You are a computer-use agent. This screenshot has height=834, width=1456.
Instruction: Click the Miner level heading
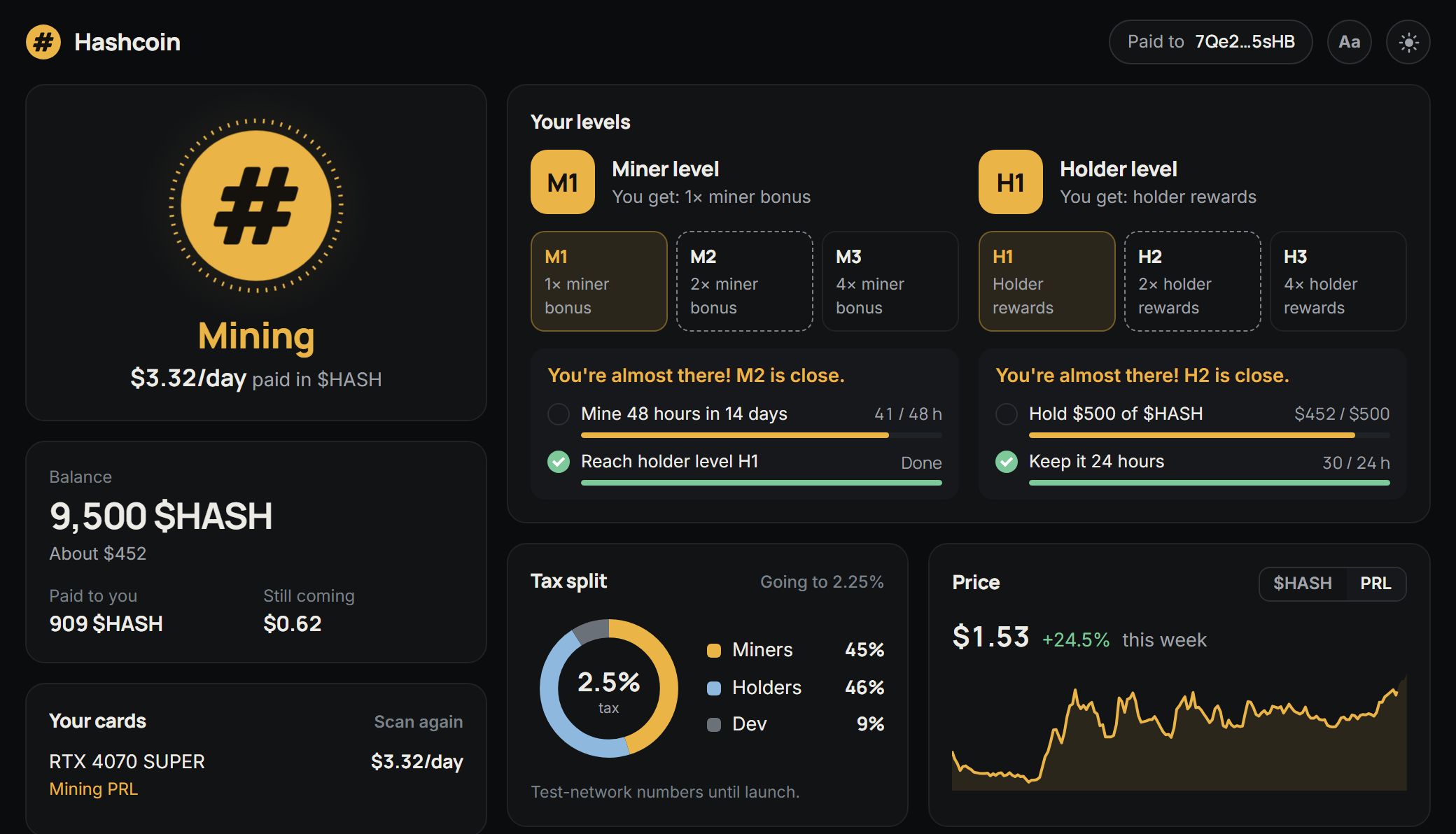(x=665, y=169)
